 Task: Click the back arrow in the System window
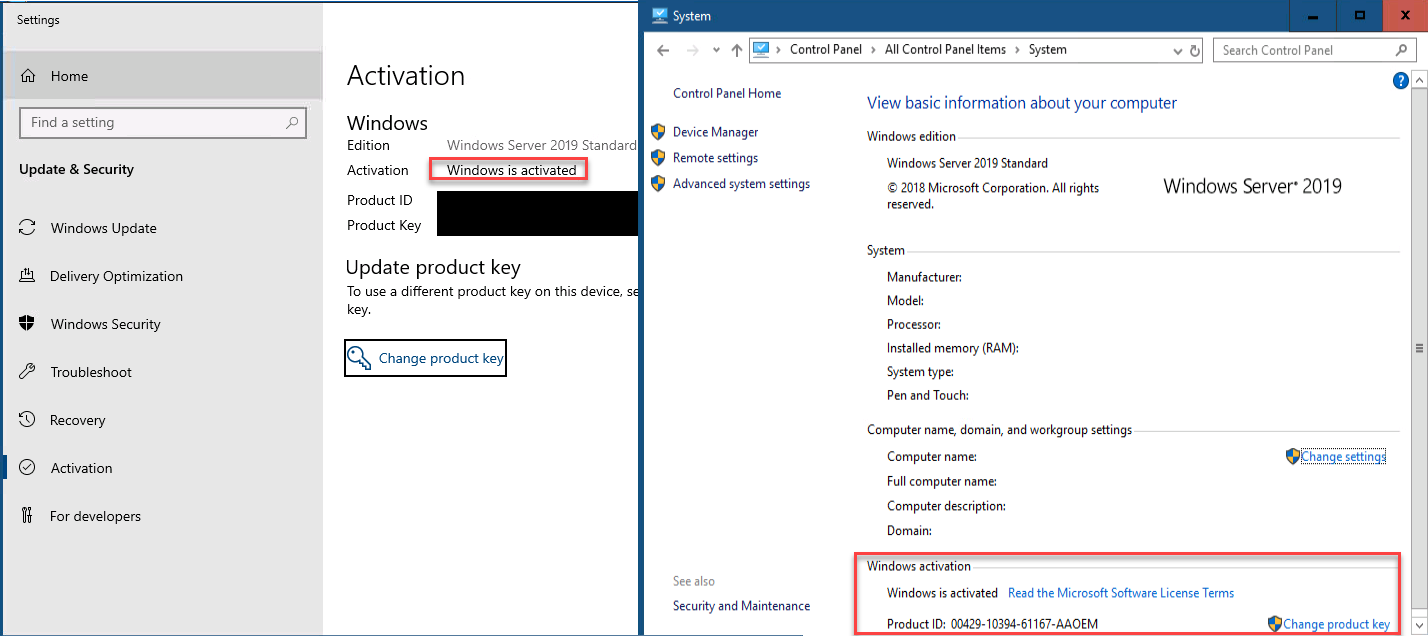[663, 50]
